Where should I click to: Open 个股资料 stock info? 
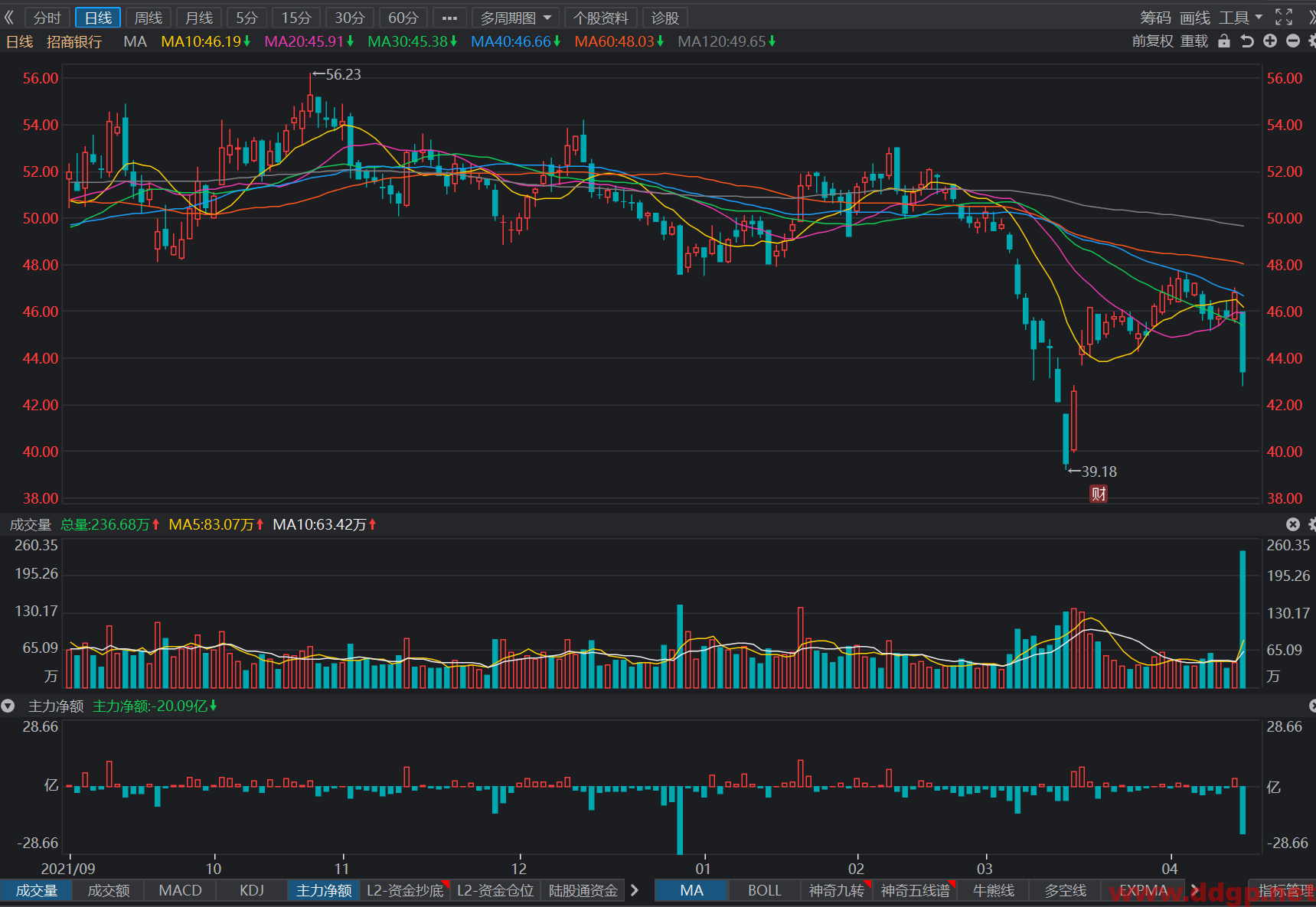pyautogui.click(x=601, y=18)
